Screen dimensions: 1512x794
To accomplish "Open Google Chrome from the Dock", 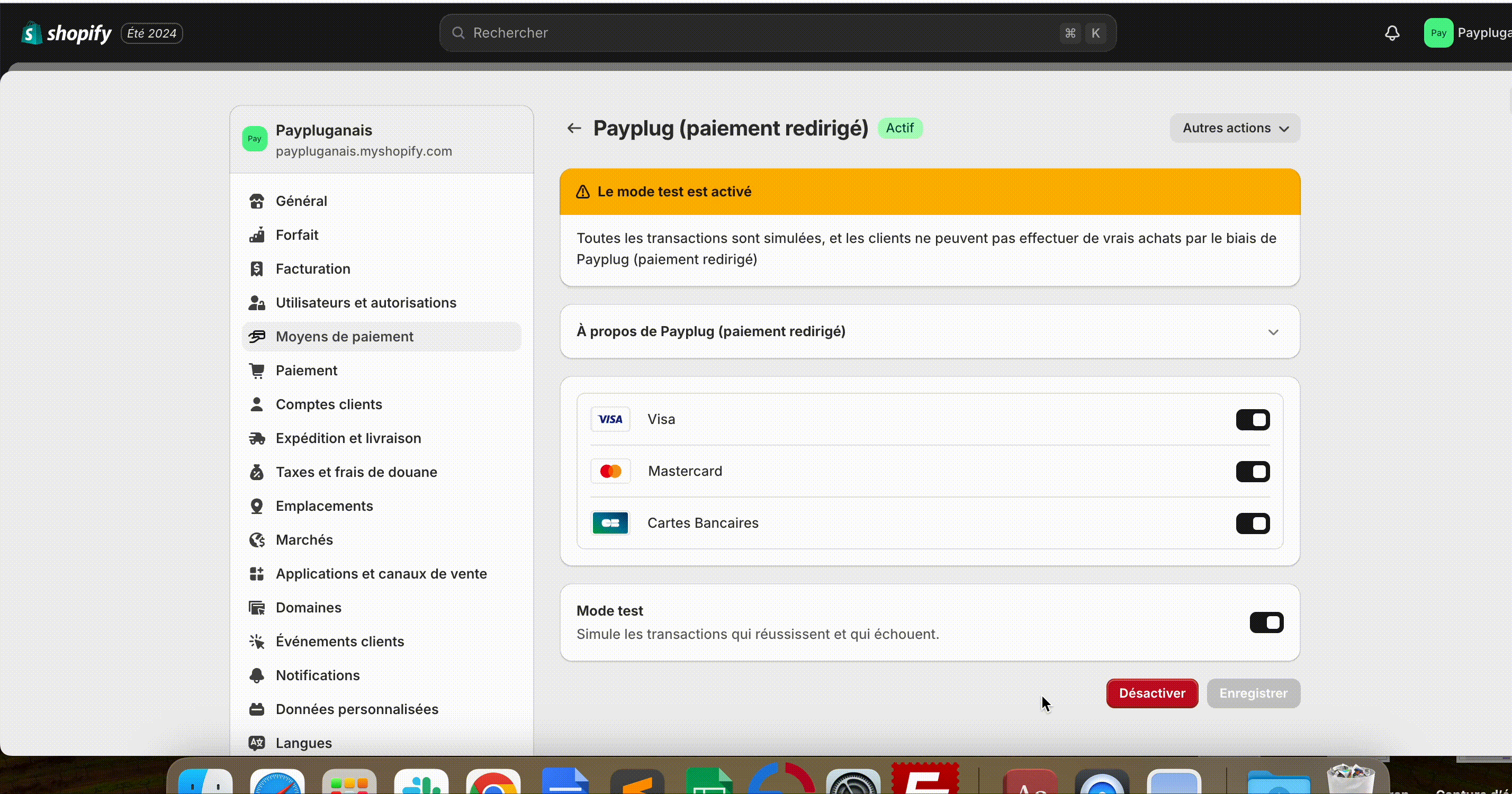I will click(x=493, y=781).
